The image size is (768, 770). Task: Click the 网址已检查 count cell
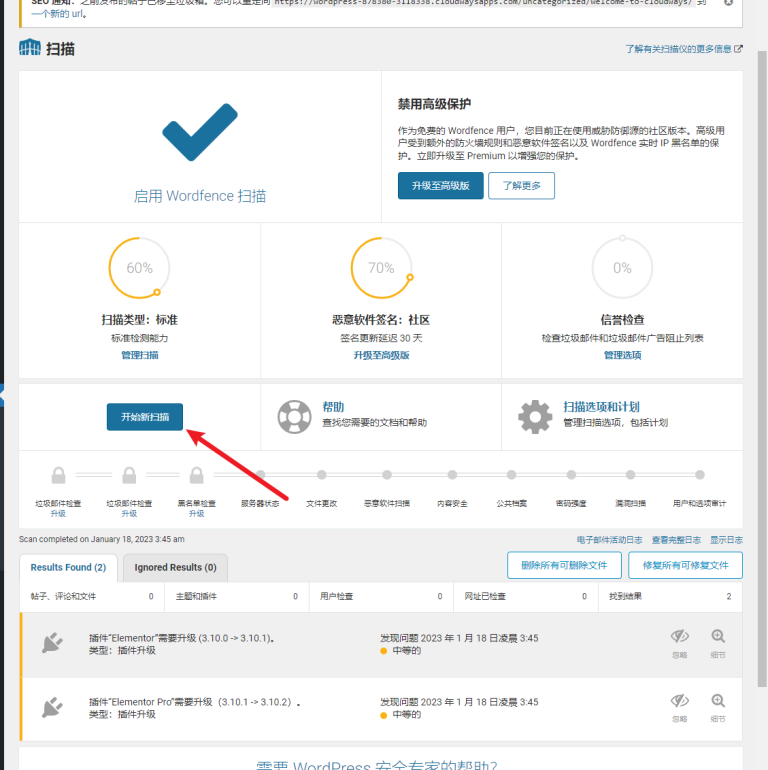click(525, 596)
